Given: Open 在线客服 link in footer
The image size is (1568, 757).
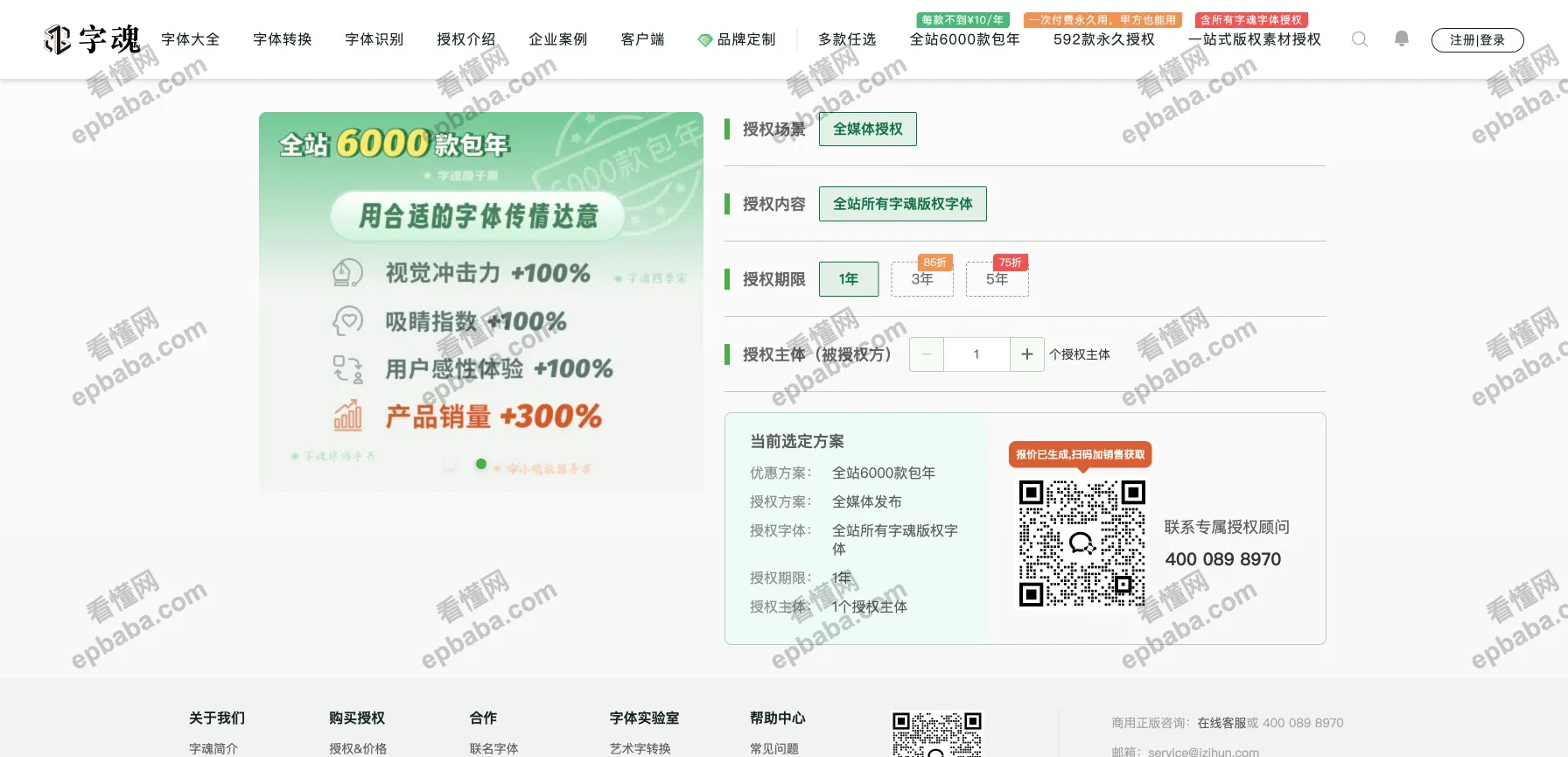Looking at the screenshot, I should pyautogui.click(x=1221, y=723).
